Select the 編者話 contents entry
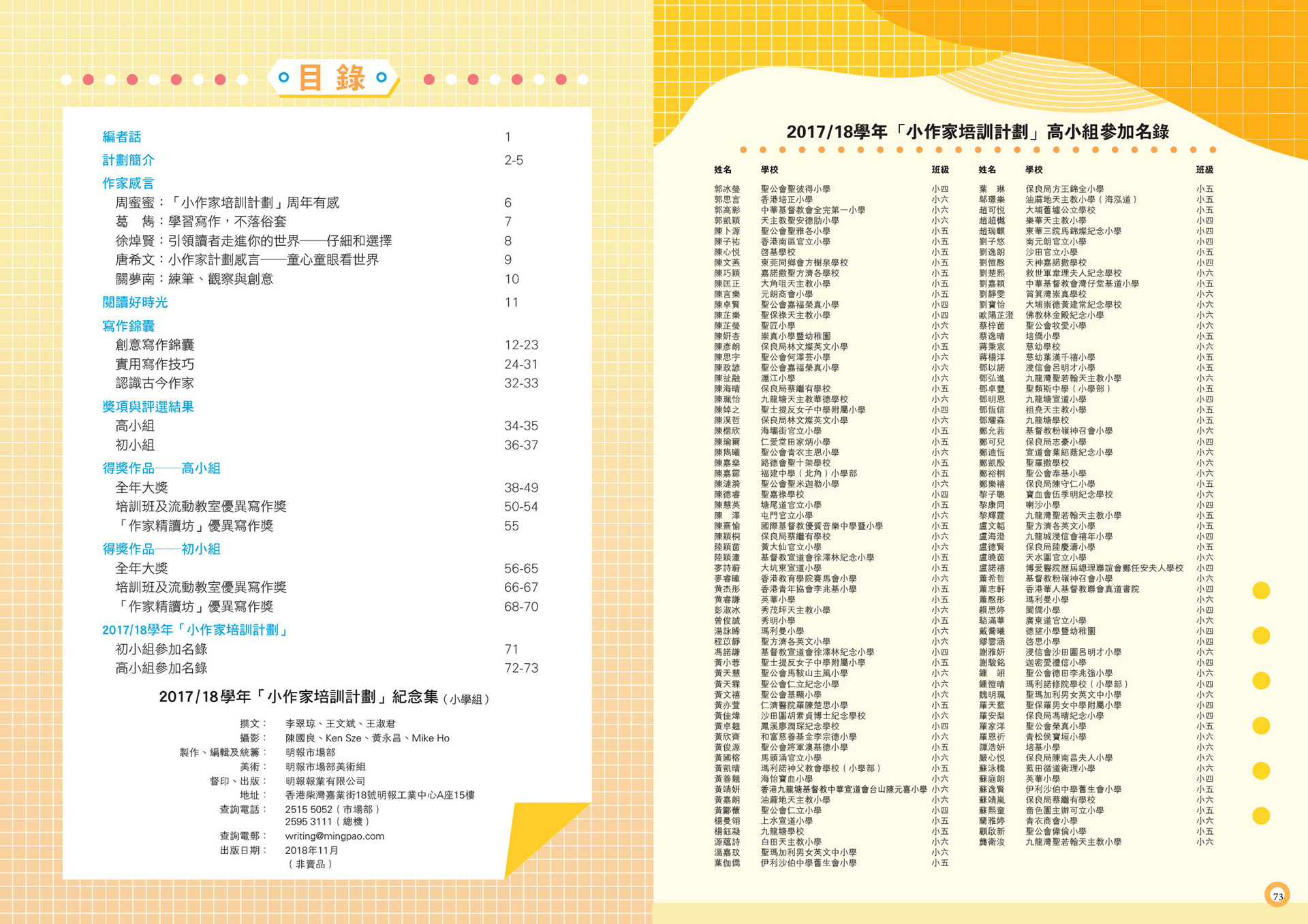The image size is (1308, 924). point(122,137)
